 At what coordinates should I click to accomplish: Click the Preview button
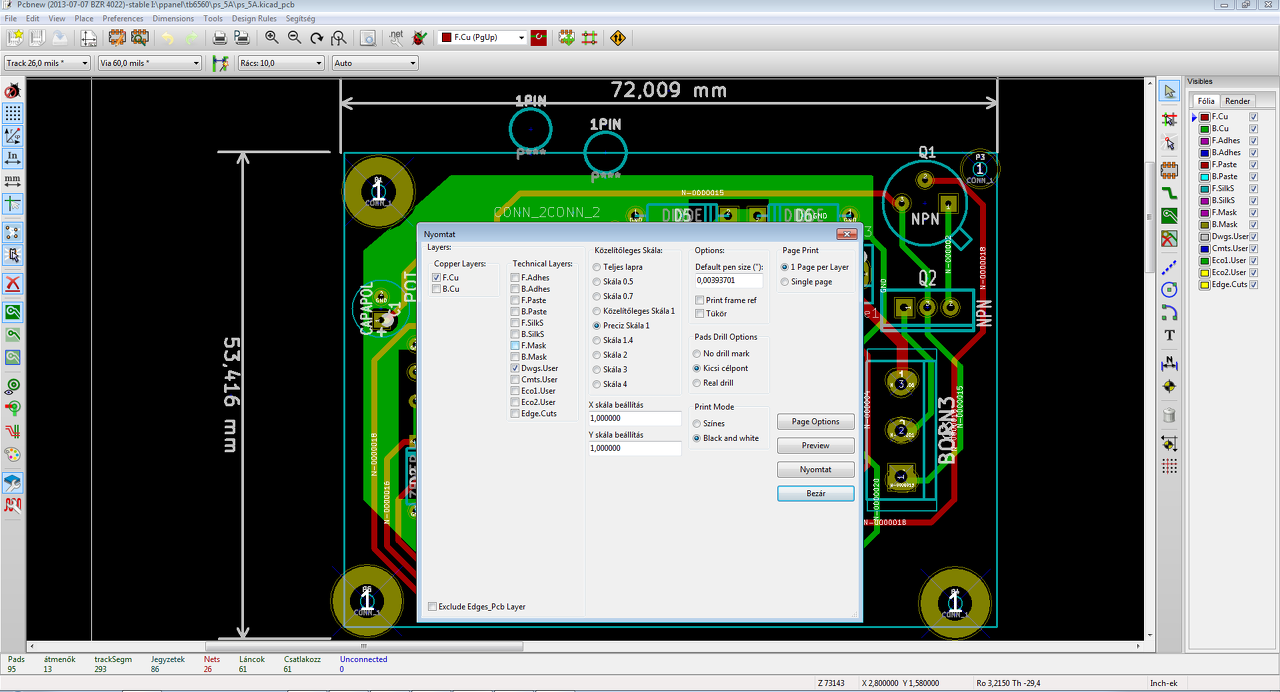pos(815,445)
